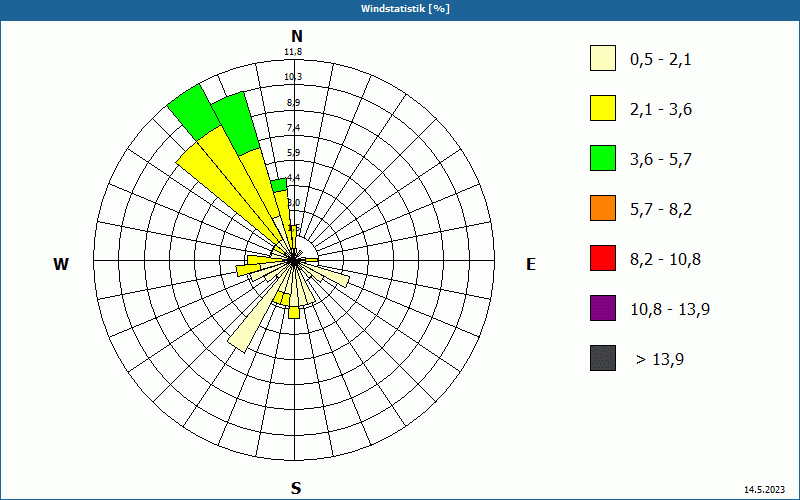Click the 8,9 ring scale value
Viewport: 800px width, 500px height.
click(293, 103)
